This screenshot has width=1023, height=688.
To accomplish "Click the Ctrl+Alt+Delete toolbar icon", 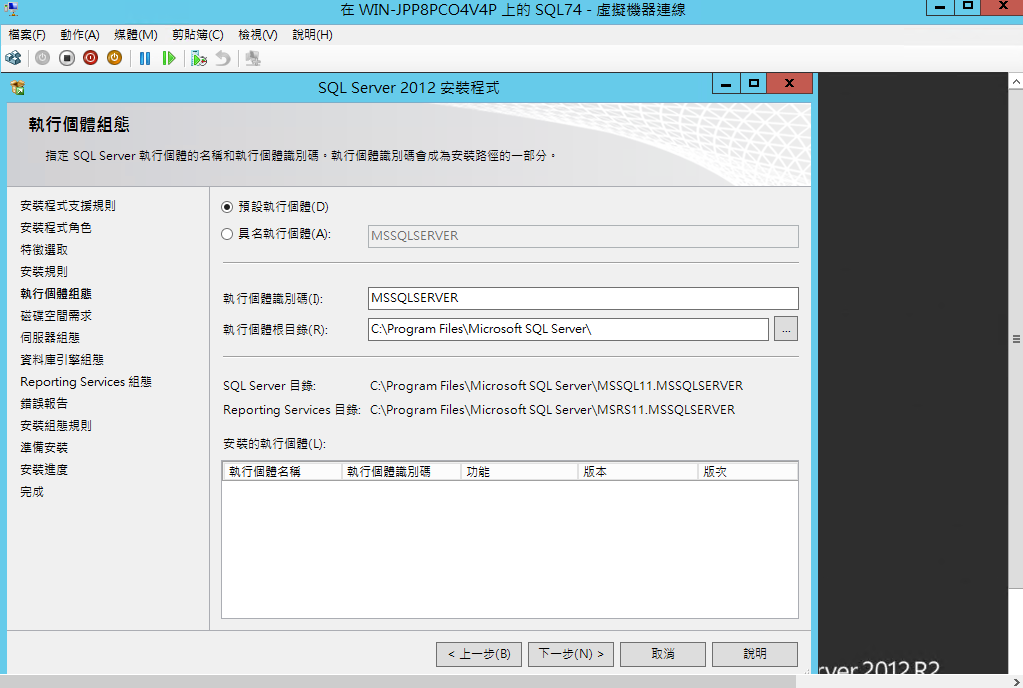I will point(13,58).
